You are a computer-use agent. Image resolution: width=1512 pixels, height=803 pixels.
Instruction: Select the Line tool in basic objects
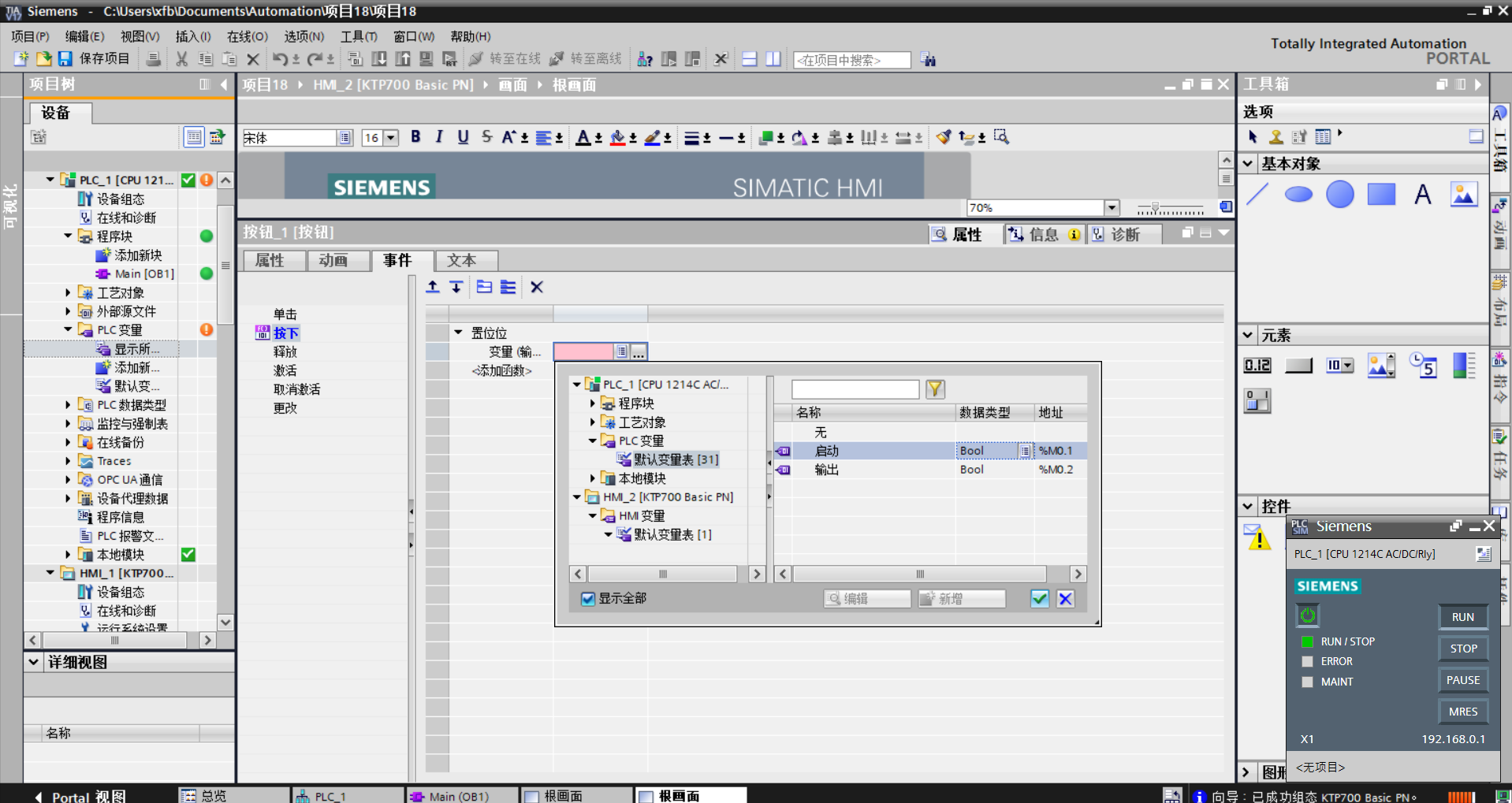pos(1257,194)
